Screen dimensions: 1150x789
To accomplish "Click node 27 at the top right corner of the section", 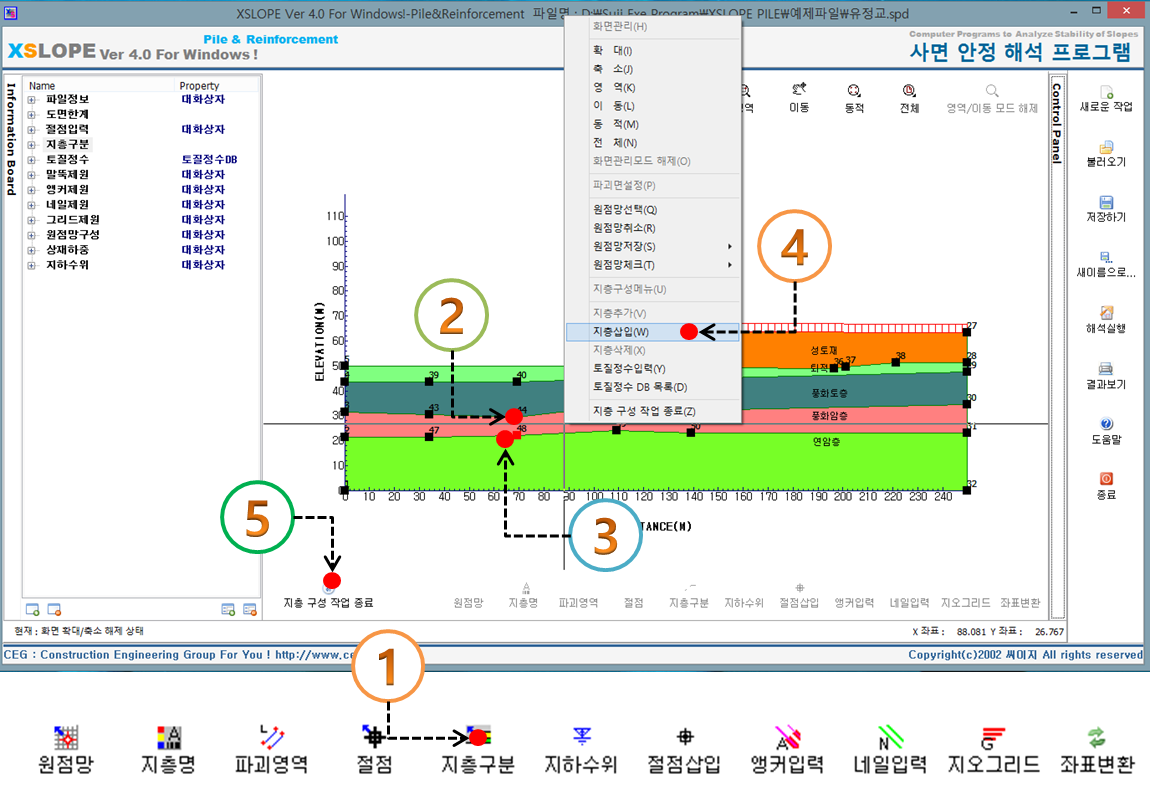I will pos(967,331).
